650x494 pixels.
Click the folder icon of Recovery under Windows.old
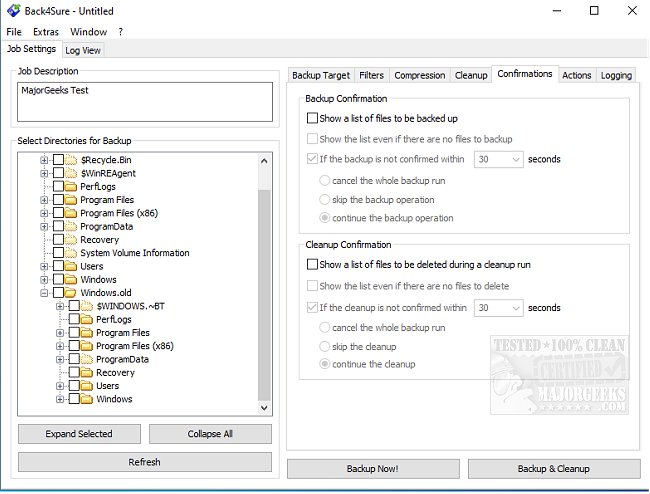(87, 373)
